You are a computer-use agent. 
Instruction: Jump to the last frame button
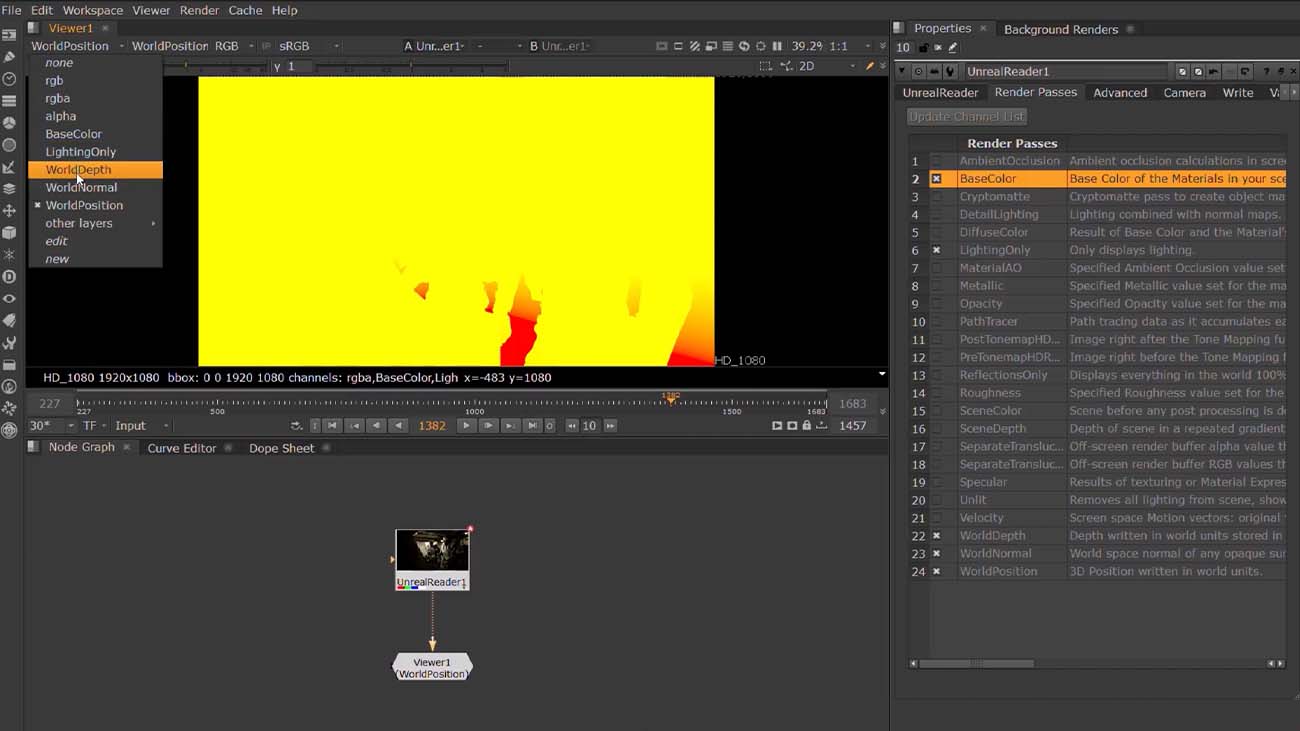(x=532, y=426)
